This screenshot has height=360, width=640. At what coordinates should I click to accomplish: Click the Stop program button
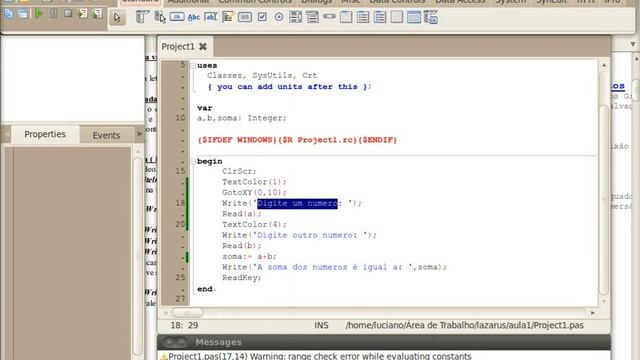coord(68,13)
